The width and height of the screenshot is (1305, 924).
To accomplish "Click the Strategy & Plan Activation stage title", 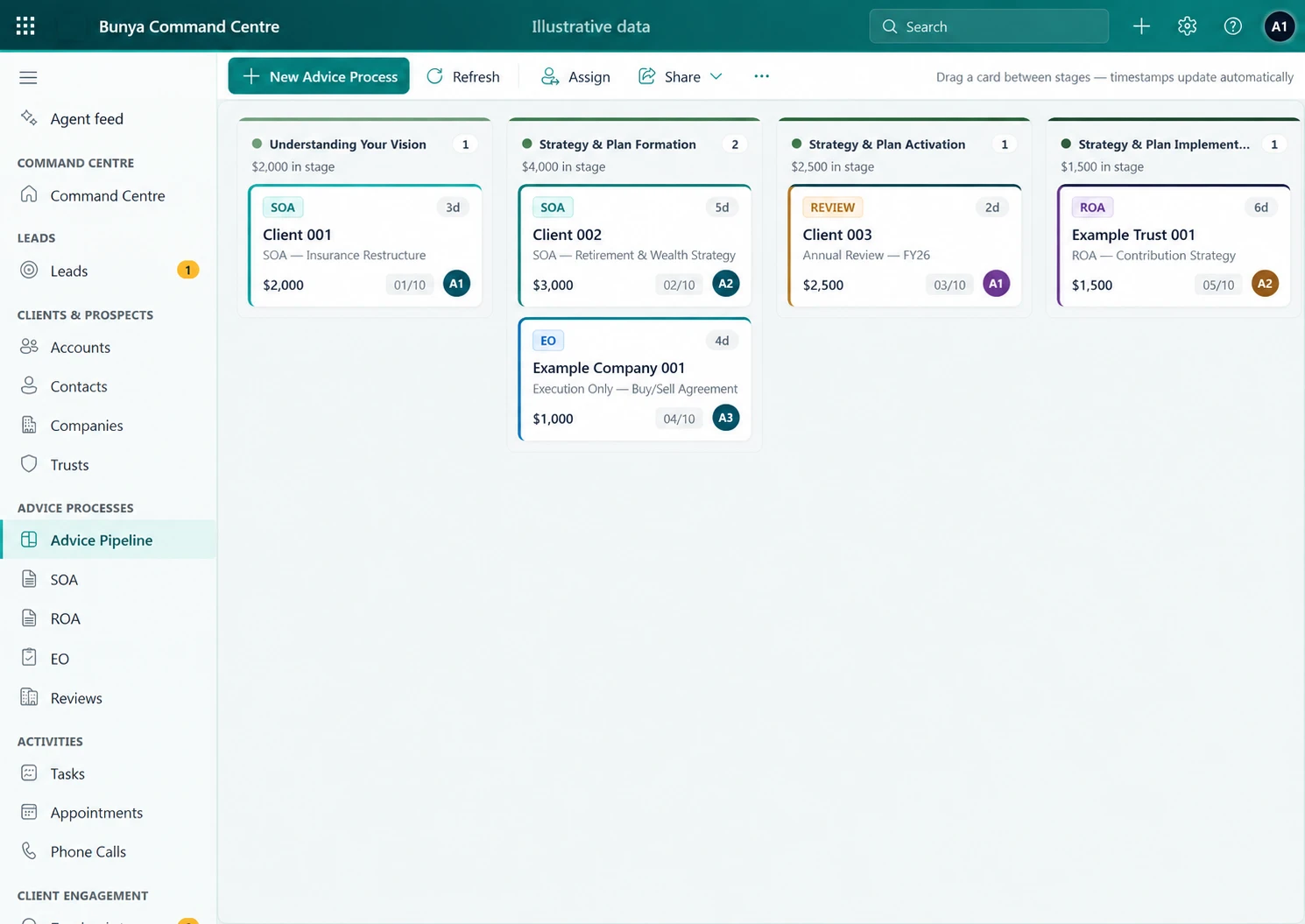I will click(886, 145).
